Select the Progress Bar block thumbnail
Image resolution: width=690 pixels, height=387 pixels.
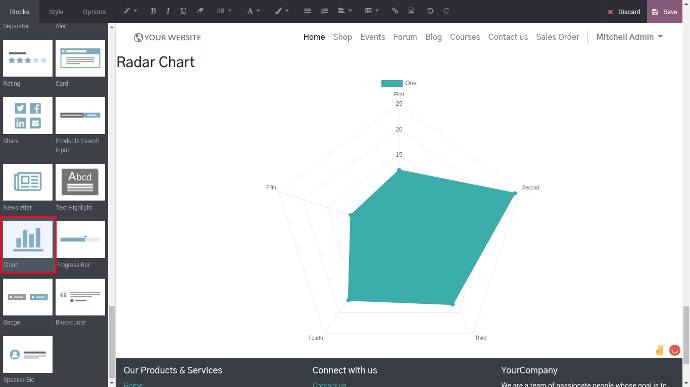pos(80,240)
